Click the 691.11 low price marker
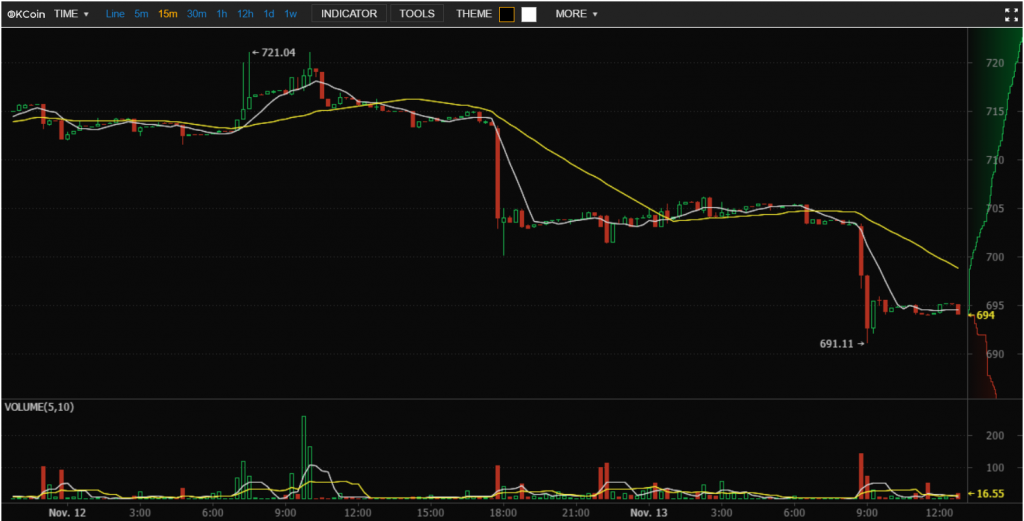This screenshot has height=521, width=1024. (838, 343)
